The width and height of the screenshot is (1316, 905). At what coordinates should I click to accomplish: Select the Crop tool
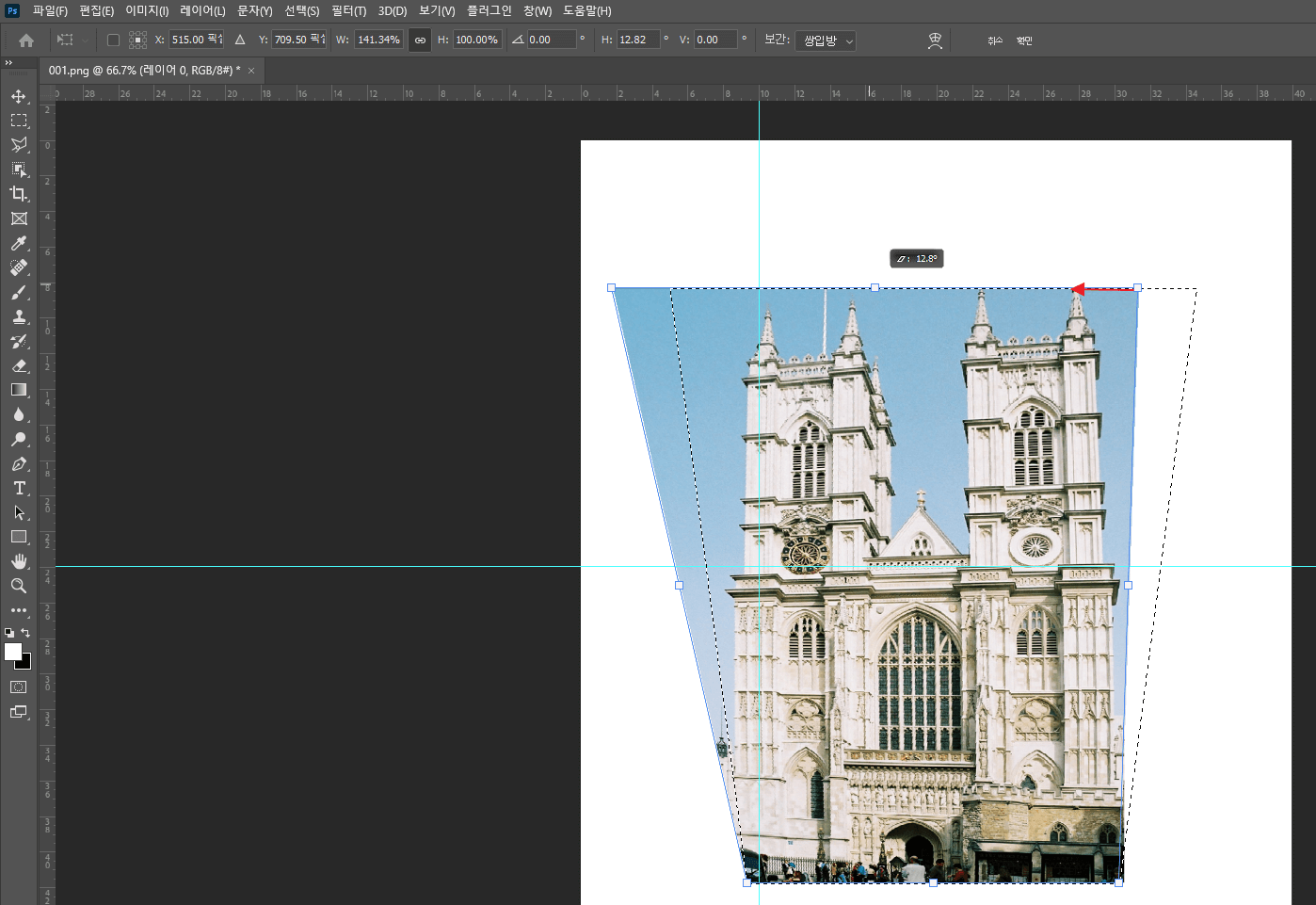click(18, 194)
